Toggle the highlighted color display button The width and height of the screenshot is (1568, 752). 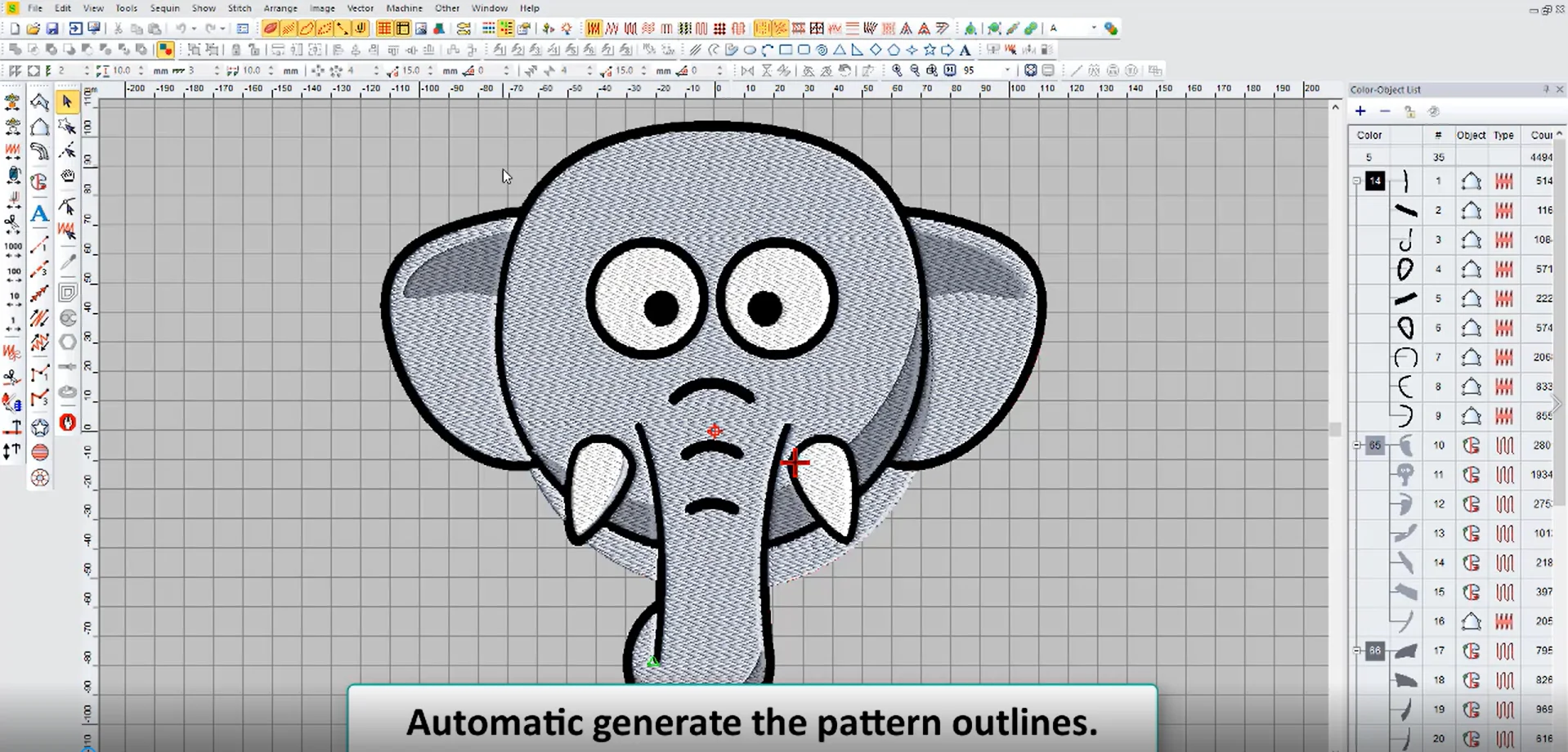coord(165,50)
